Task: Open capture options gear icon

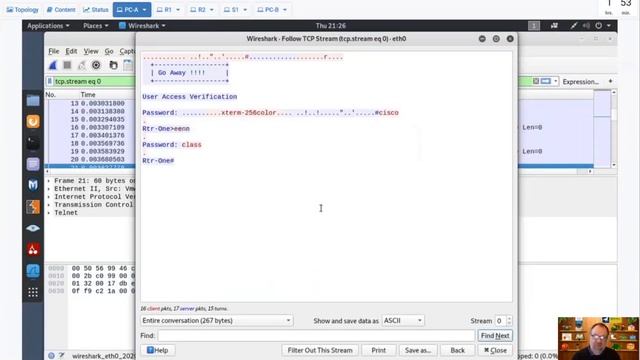Action: 96,65
